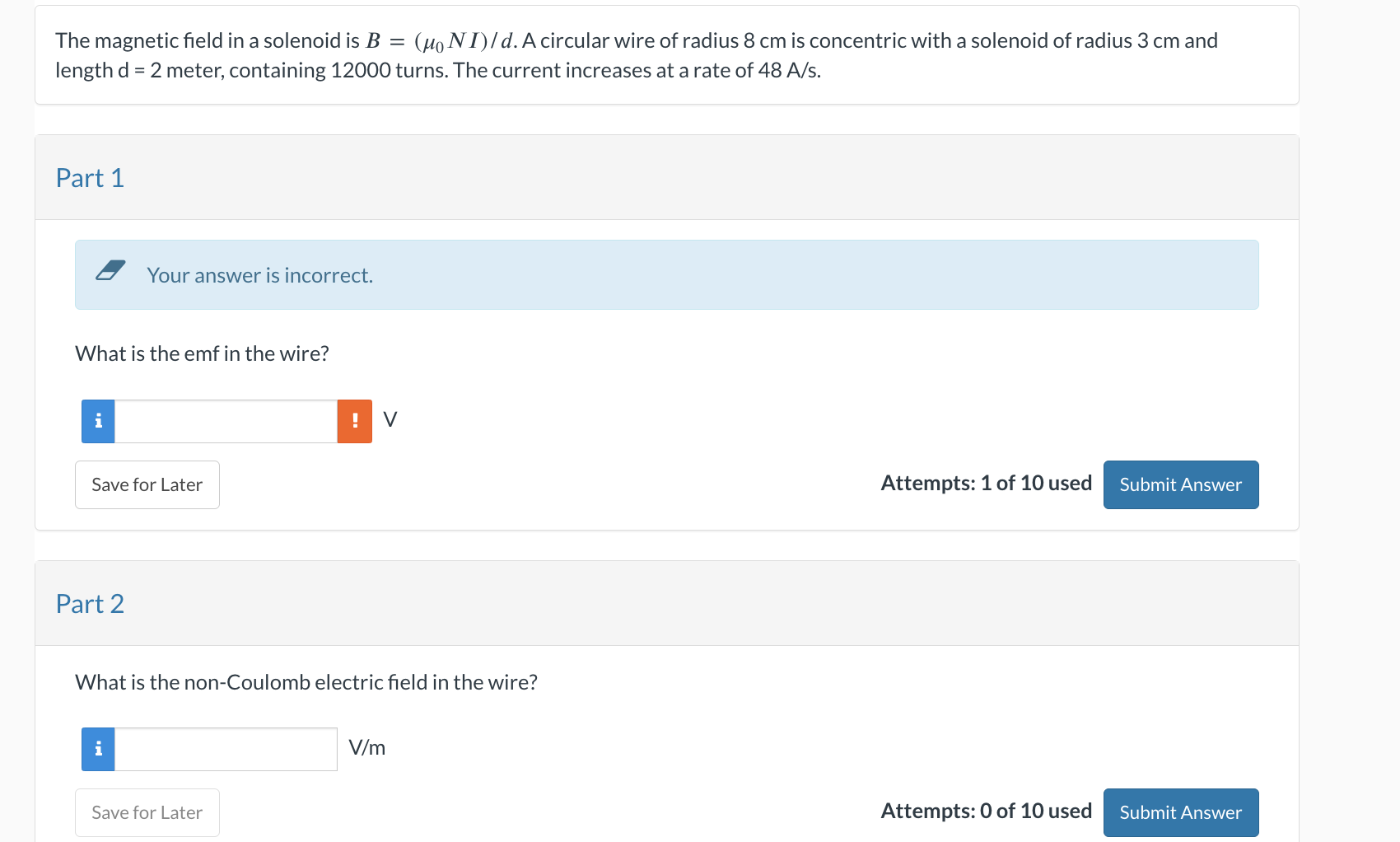Save Part 2 for later
The height and width of the screenshot is (842, 1400).
click(x=147, y=812)
